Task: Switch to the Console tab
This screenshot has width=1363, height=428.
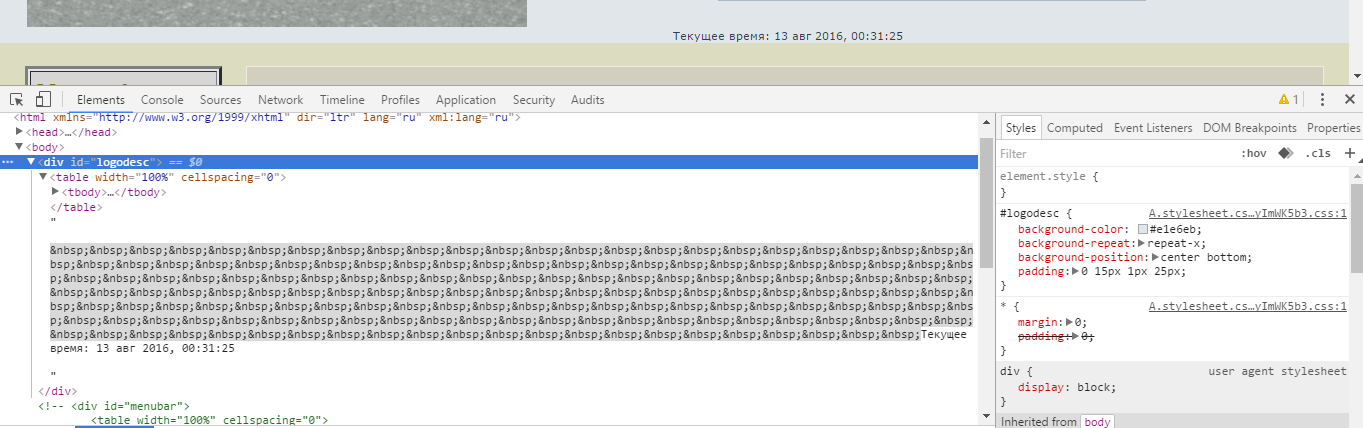Action: (x=162, y=100)
